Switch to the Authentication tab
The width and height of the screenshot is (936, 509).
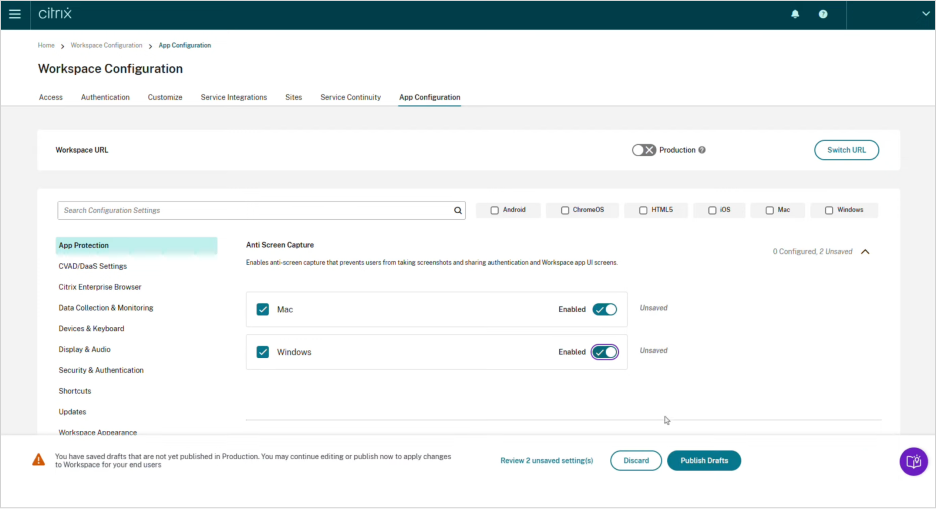[105, 97]
